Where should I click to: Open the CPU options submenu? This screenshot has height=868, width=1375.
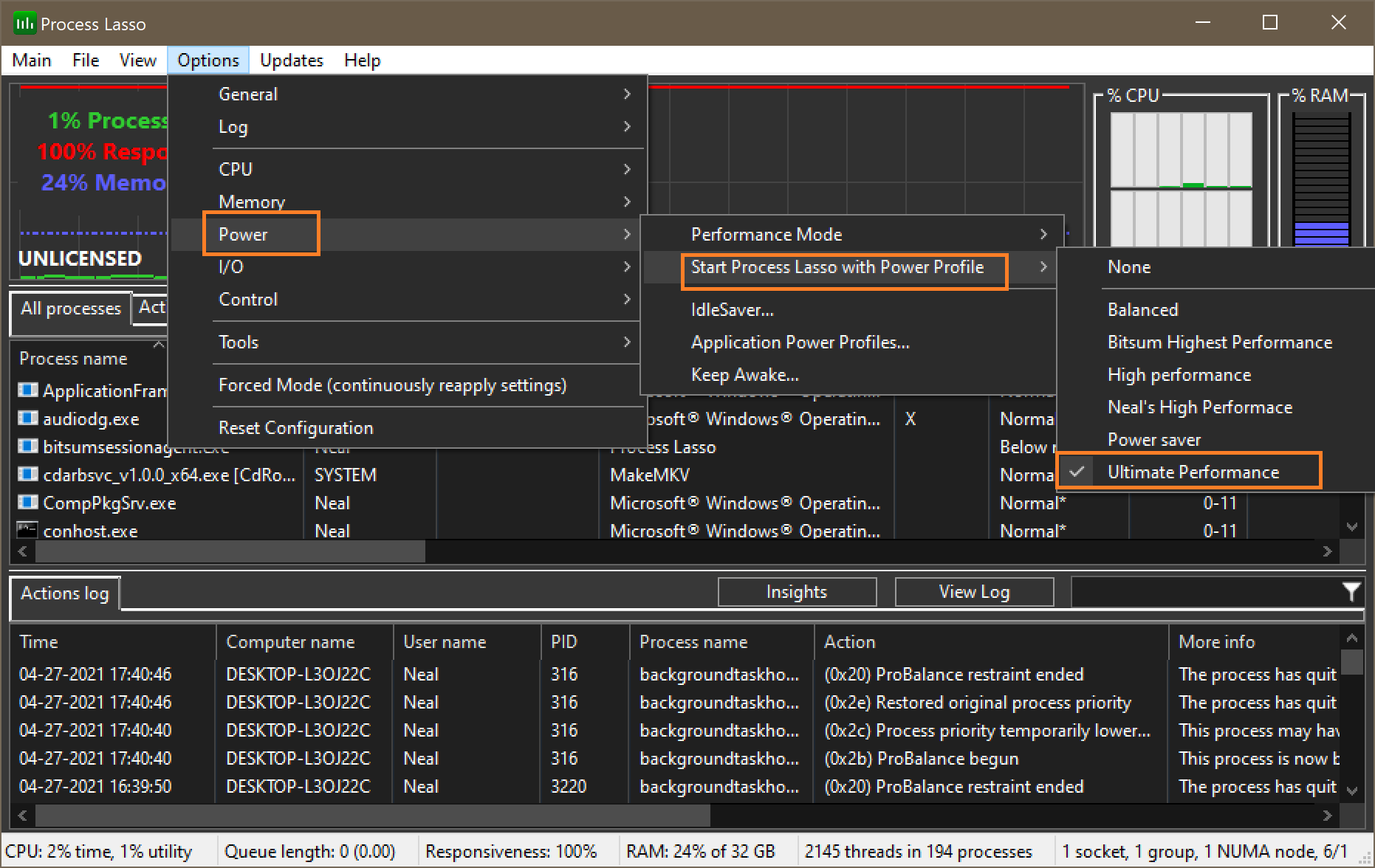click(407, 169)
